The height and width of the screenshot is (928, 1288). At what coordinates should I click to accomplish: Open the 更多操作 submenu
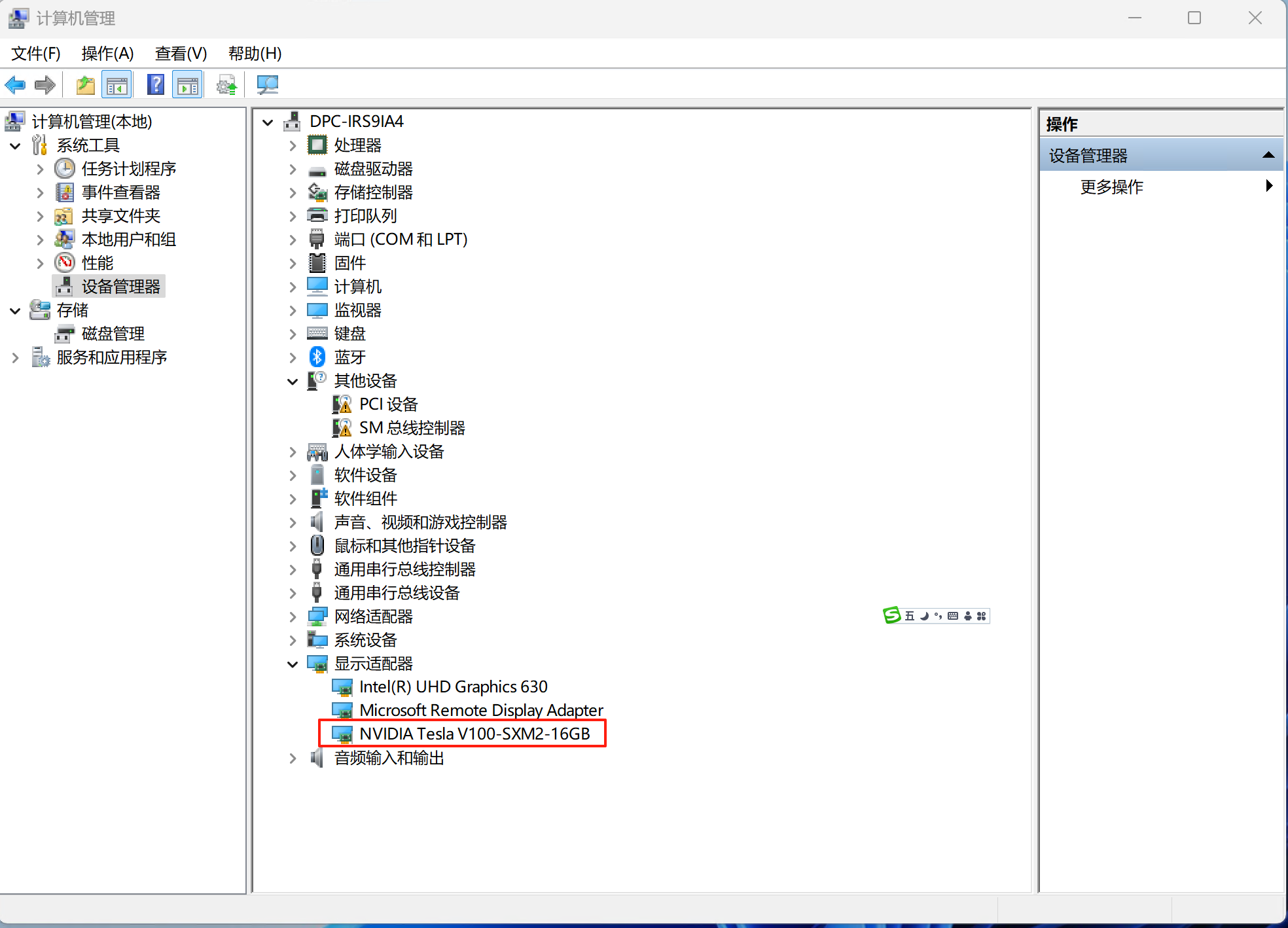coord(1111,187)
